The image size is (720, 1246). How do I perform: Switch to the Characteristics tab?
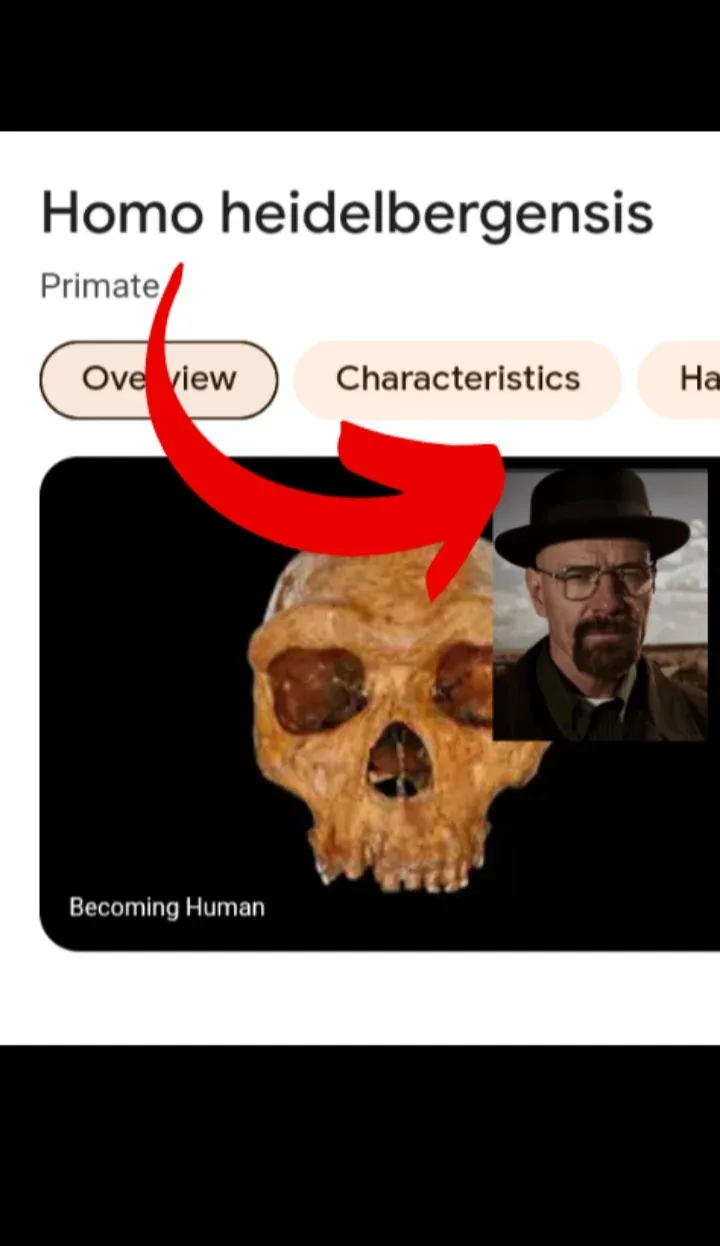click(457, 379)
